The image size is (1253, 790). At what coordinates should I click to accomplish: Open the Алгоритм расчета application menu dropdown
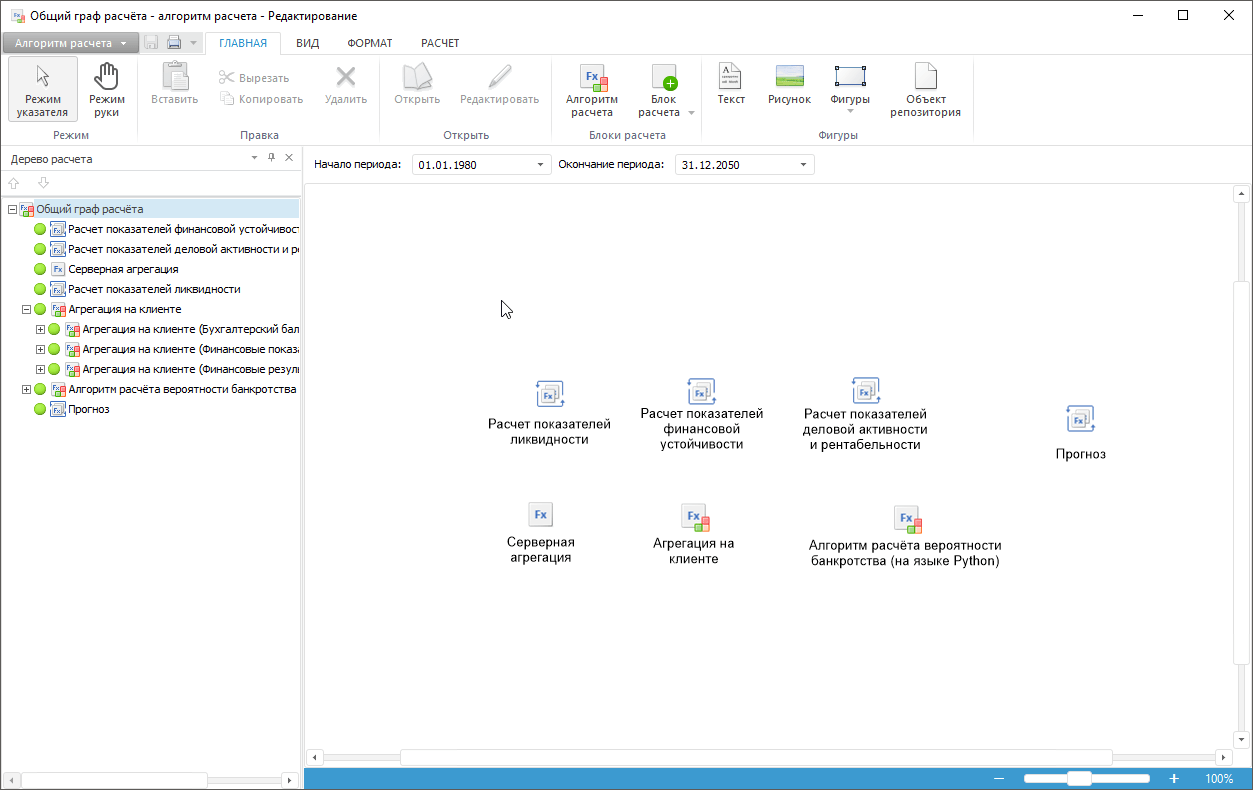coord(70,43)
